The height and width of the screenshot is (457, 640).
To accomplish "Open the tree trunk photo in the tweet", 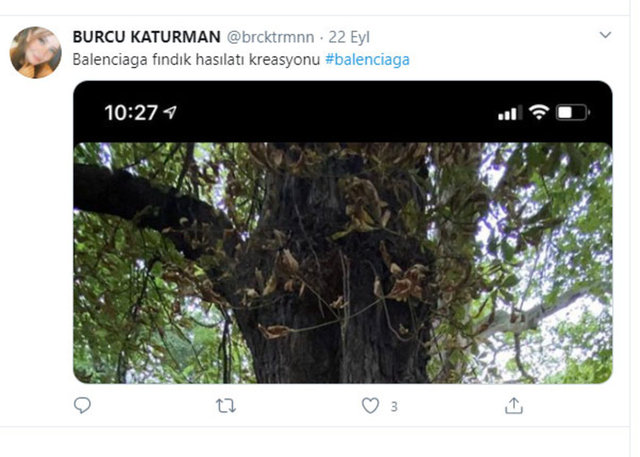I will [x=342, y=280].
